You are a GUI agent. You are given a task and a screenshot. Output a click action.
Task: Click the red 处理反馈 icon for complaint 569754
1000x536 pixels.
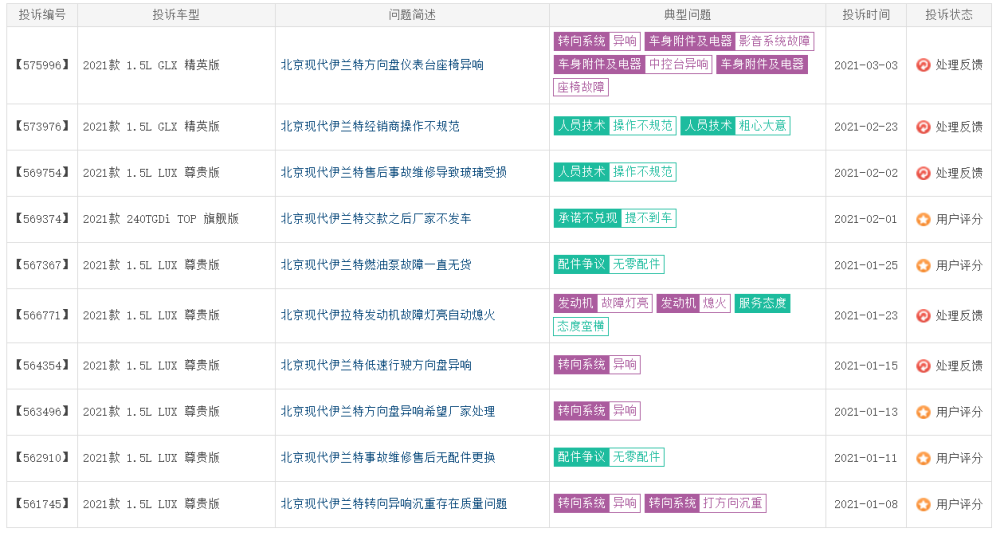click(x=923, y=173)
